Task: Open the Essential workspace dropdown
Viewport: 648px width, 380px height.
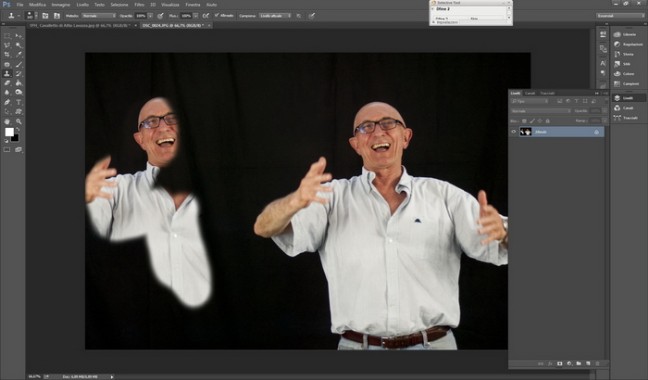Action: [620, 16]
